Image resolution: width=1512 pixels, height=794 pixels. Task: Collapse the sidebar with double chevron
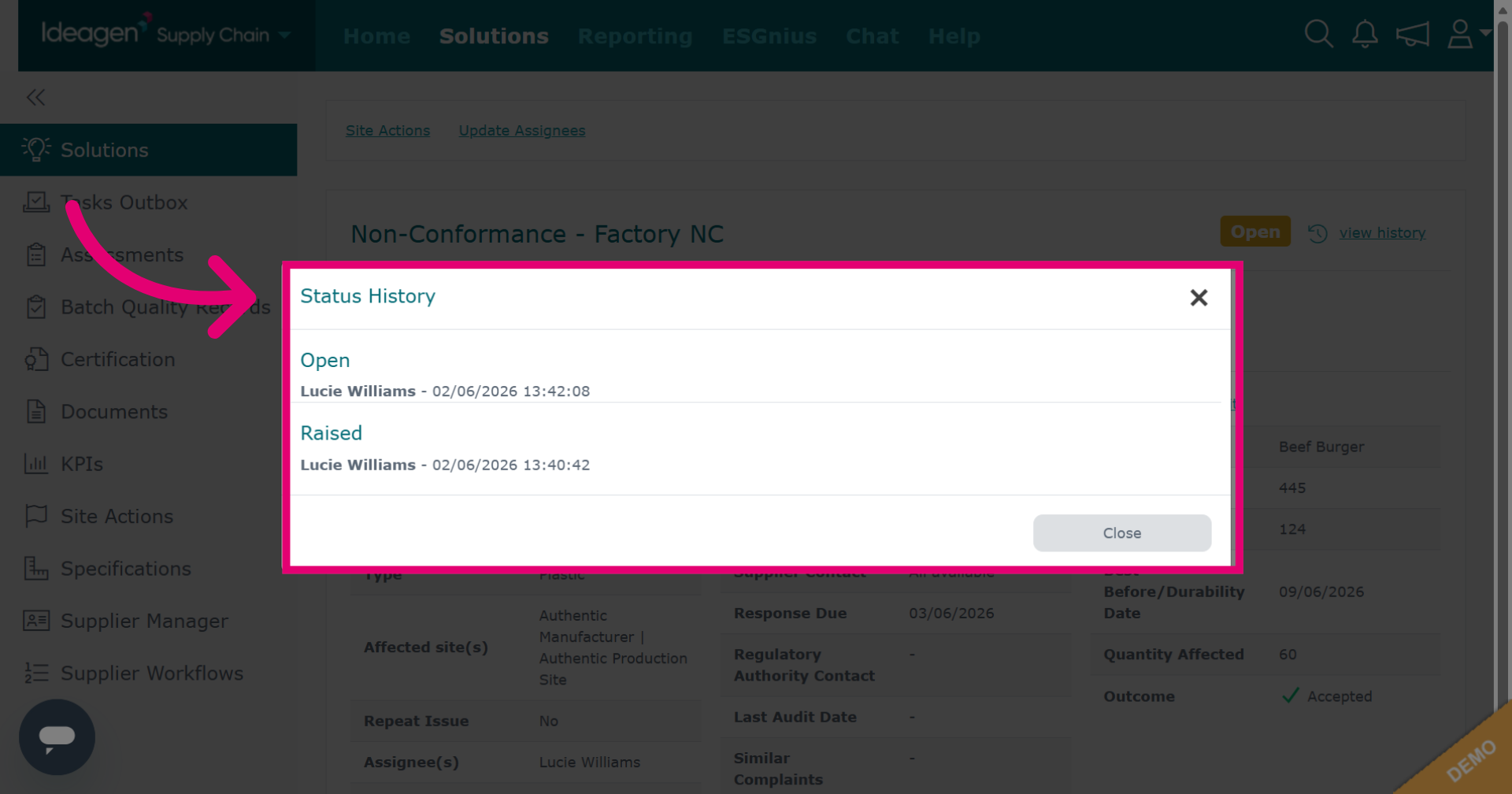[35, 98]
